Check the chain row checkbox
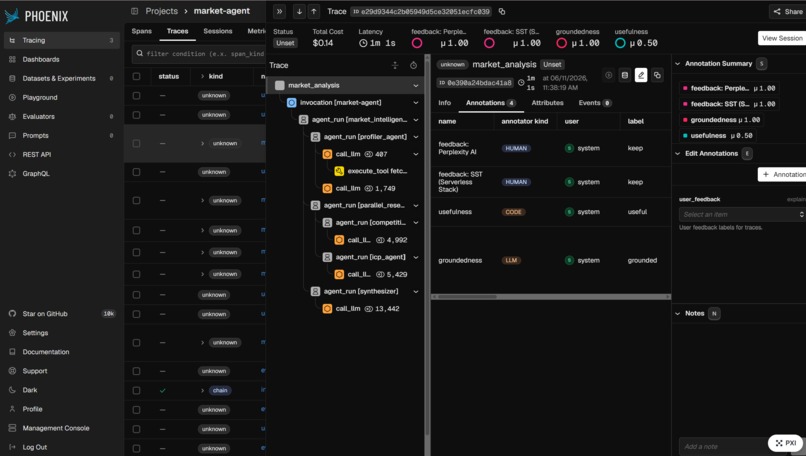 coord(136,390)
